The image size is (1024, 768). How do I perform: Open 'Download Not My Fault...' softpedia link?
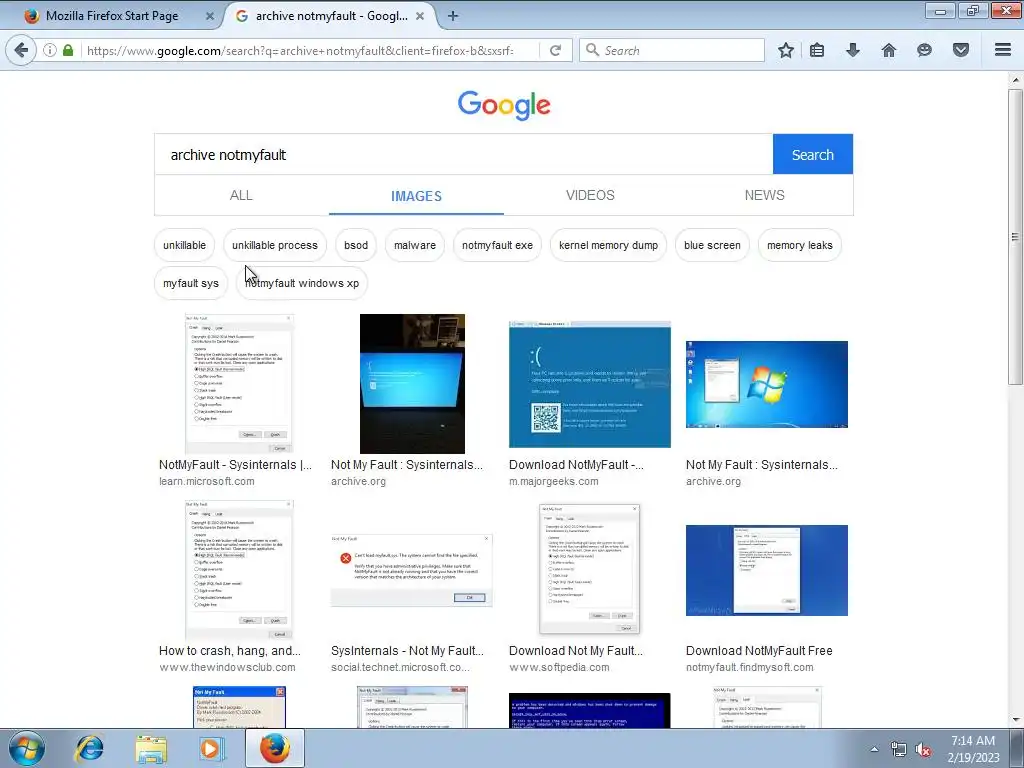point(575,651)
